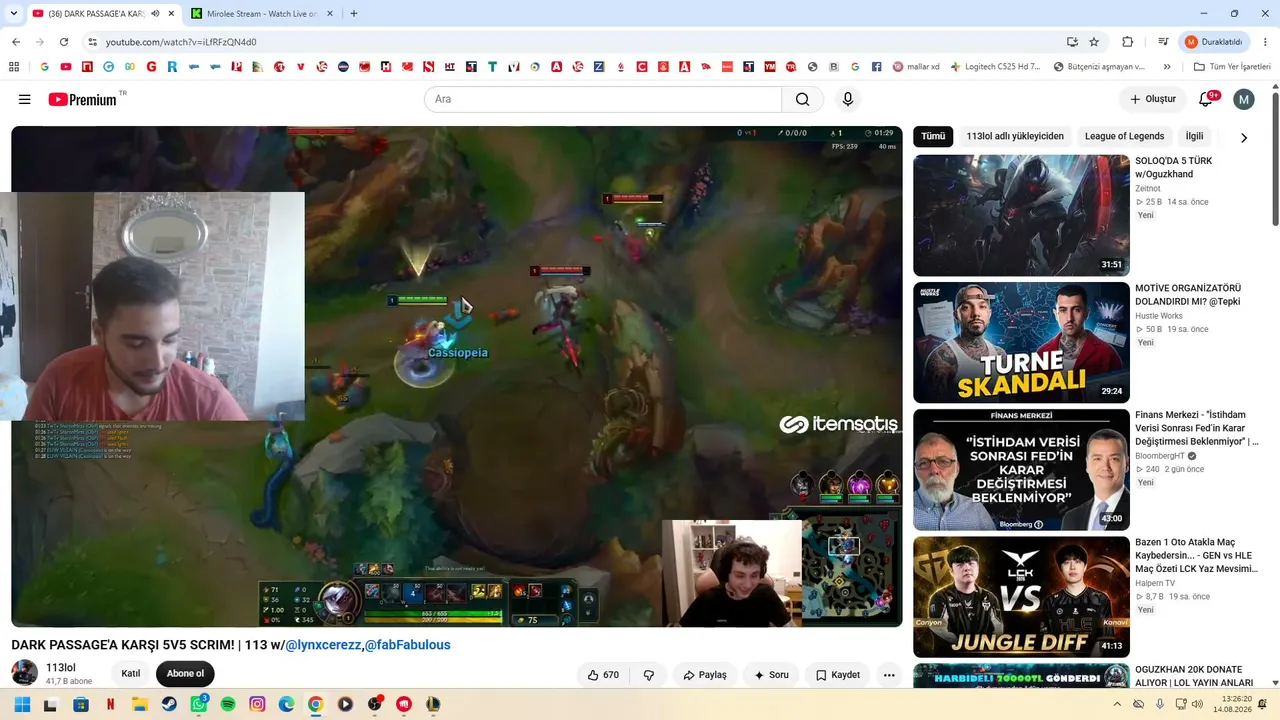The height and width of the screenshot is (720, 1280).
Task: Click the YouTube video player
Action: click(x=457, y=376)
